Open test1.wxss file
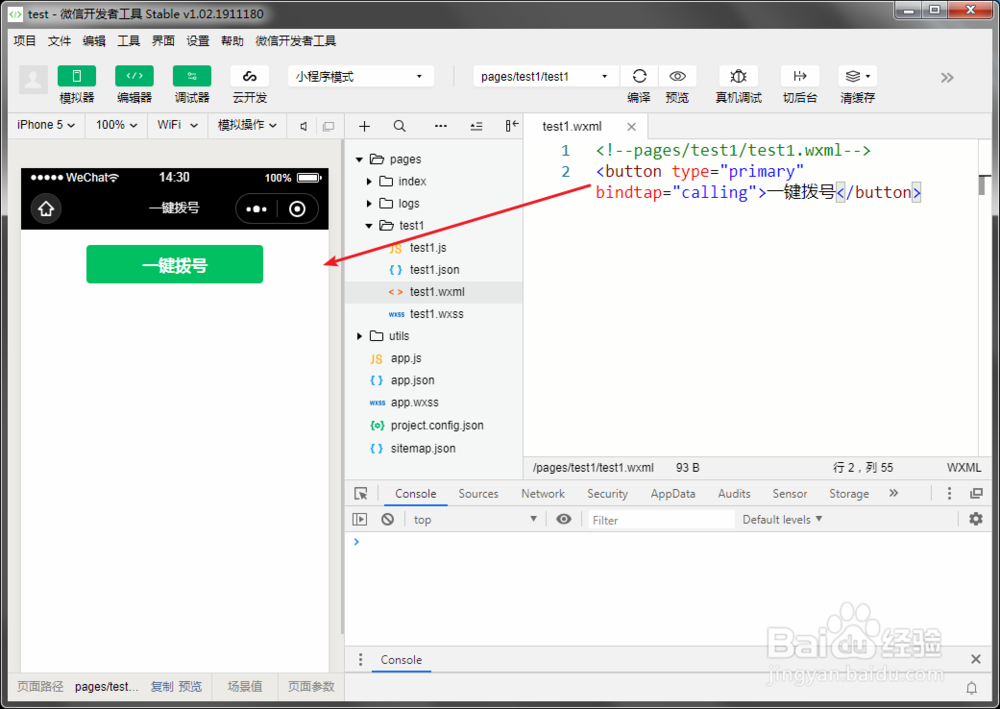This screenshot has width=1000, height=709. pos(434,314)
